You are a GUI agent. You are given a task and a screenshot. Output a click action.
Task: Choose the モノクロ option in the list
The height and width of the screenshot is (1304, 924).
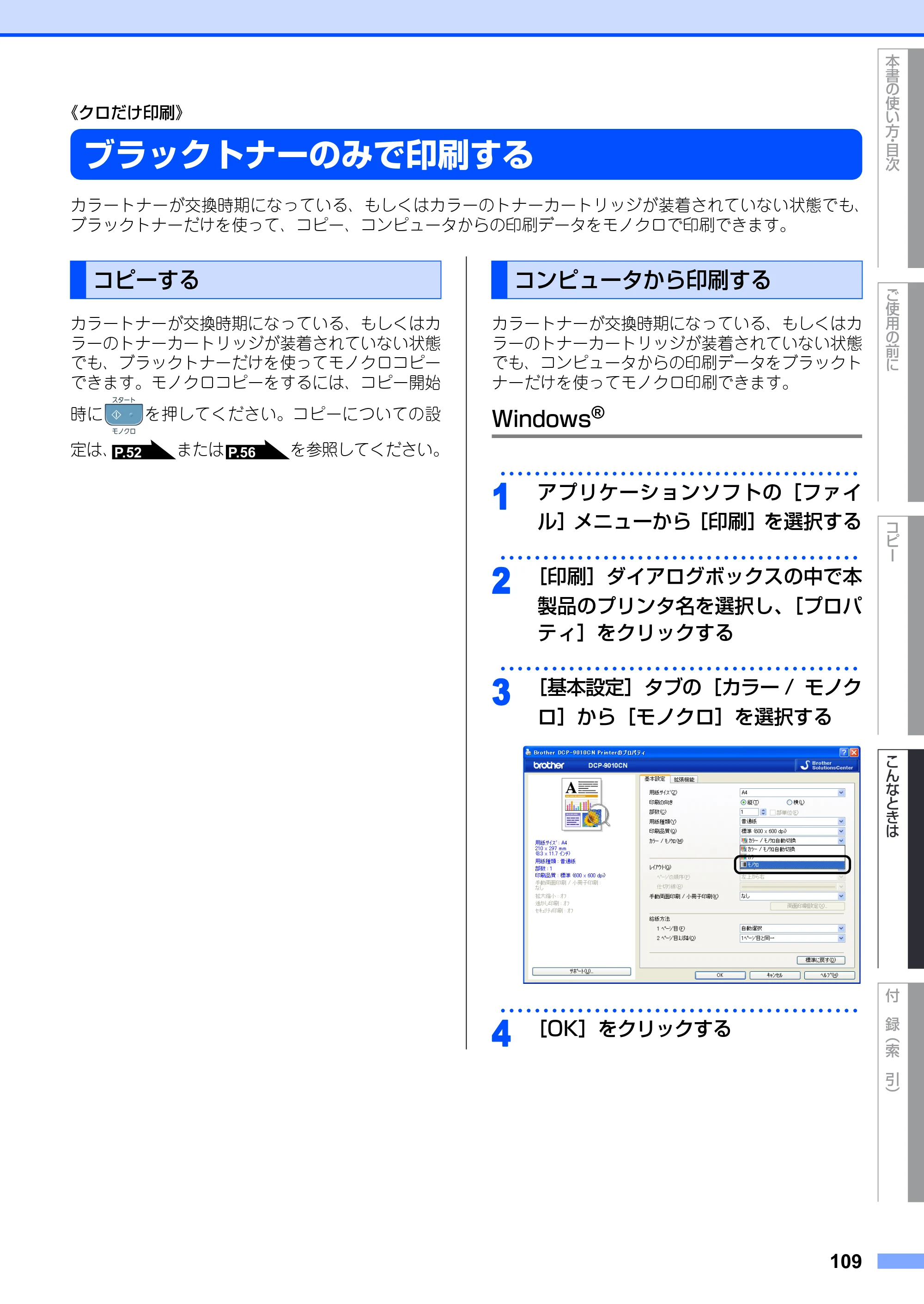[x=792, y=865]
